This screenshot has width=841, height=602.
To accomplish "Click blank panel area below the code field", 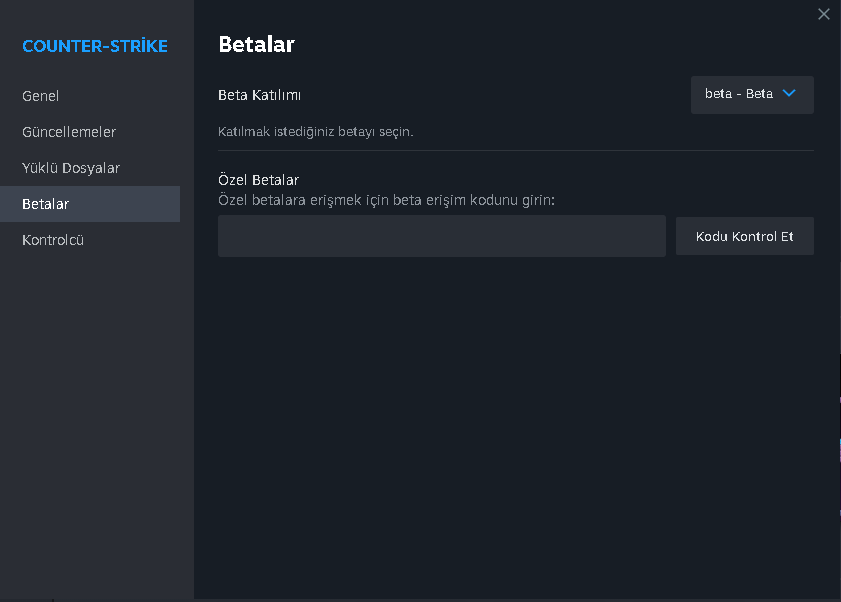I will pos(515,420).
